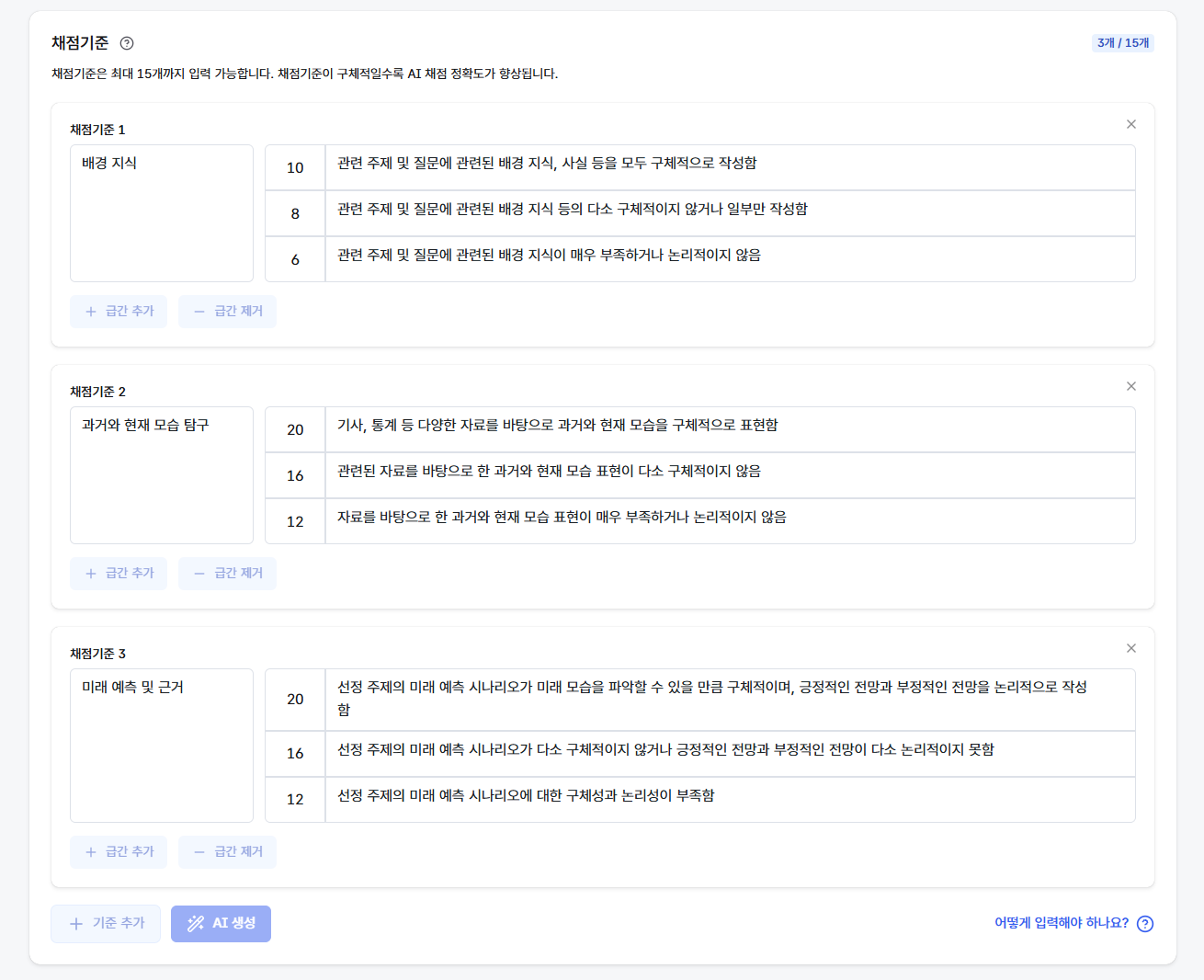Viewport: 1204px width, 980px height.
Task: Remove 채점기준 3 with its X icon
Action: pos(1131,648)
